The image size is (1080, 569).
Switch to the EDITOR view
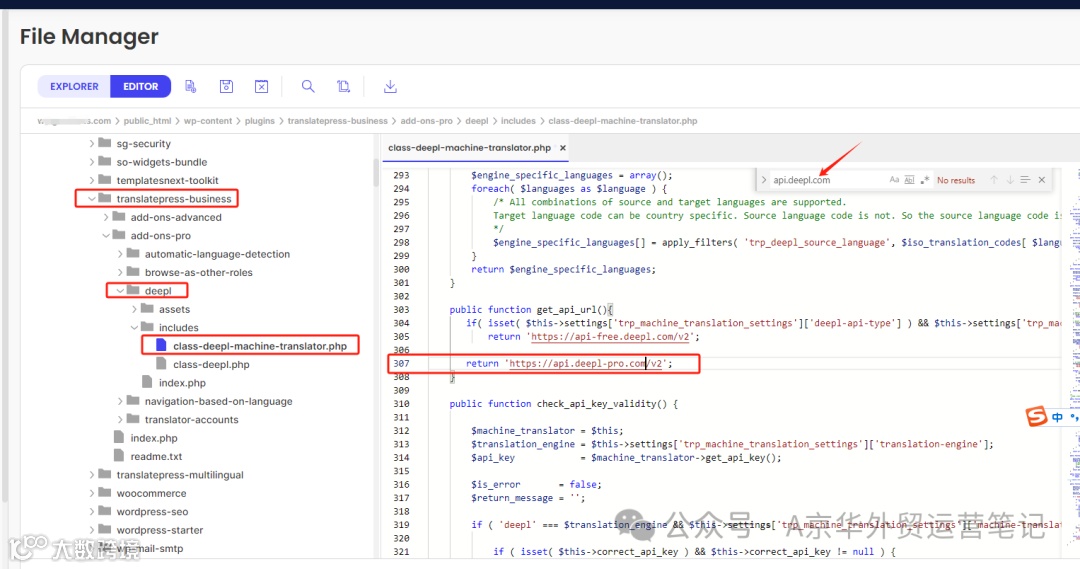pyautogui.click(x=141, y=86)
